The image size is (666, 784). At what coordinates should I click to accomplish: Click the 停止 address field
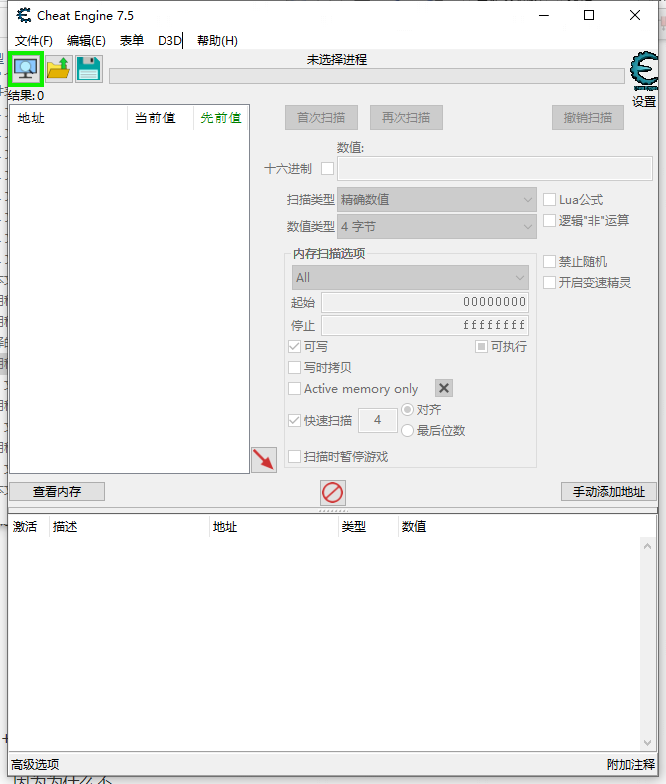424,326
